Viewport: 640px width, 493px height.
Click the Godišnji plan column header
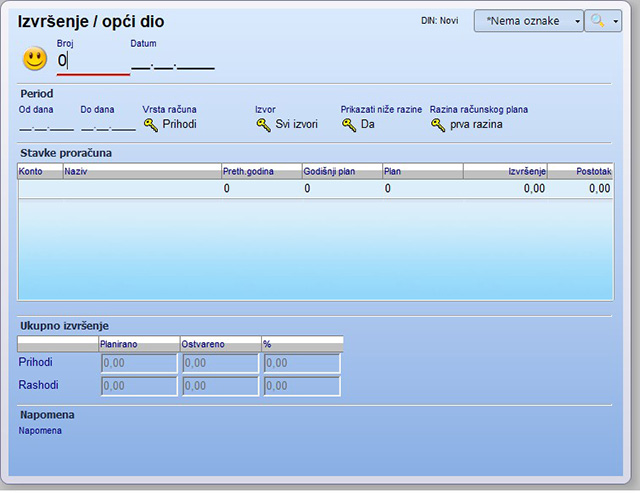click(x=342, y=171)
